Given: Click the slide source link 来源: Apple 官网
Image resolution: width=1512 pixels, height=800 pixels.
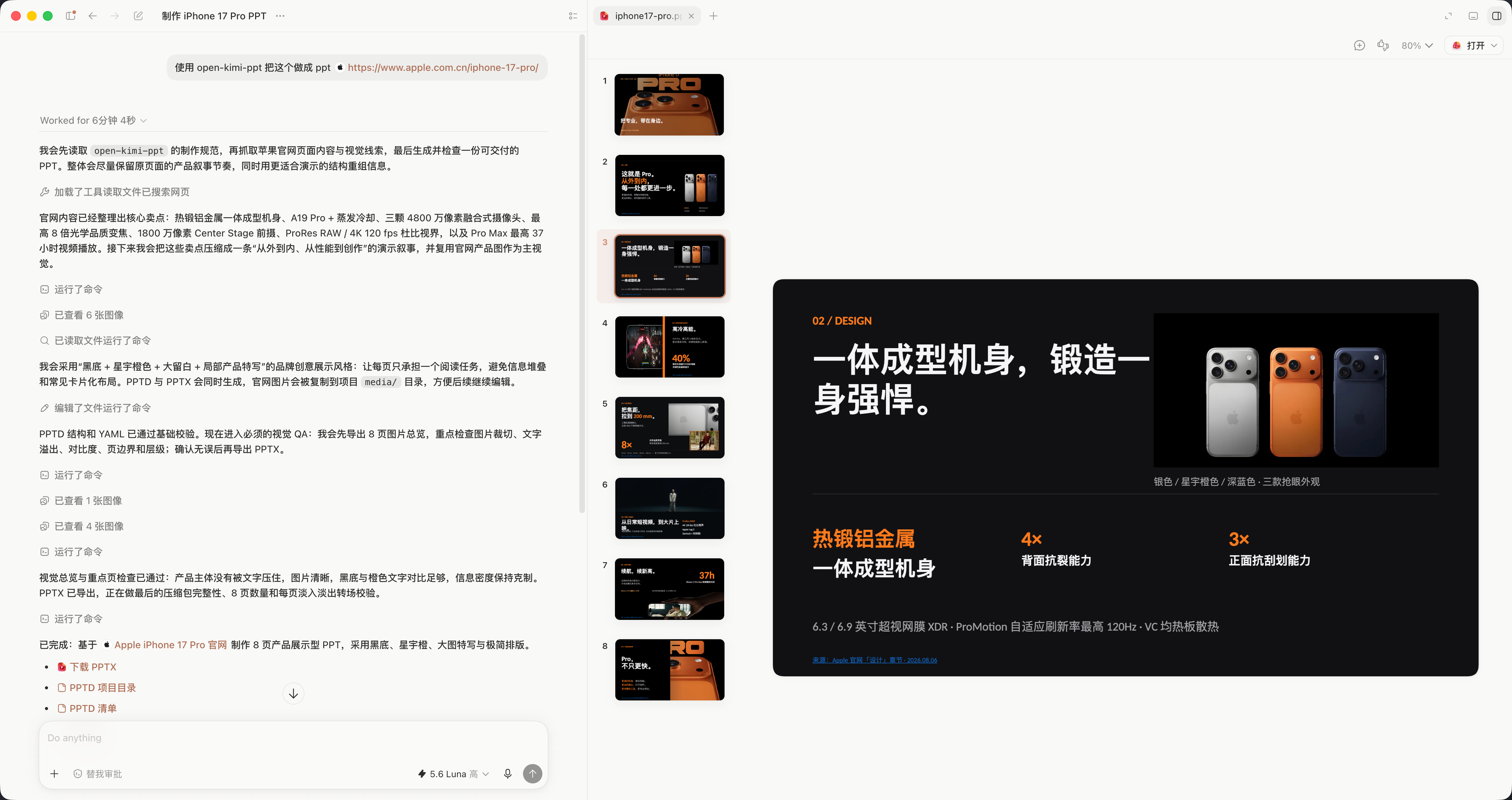Looking at the screenshot, I should pos(874,660).
